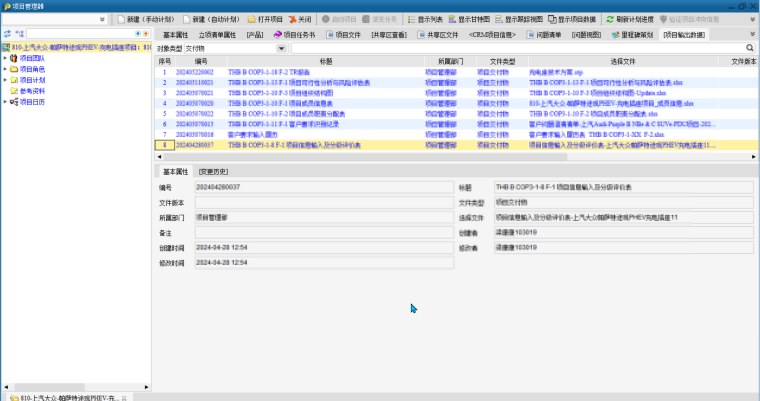Viewport: 760px width, 401px height.
Task: Click the orange icon in tree search box
Action: (x=145, y=34)
